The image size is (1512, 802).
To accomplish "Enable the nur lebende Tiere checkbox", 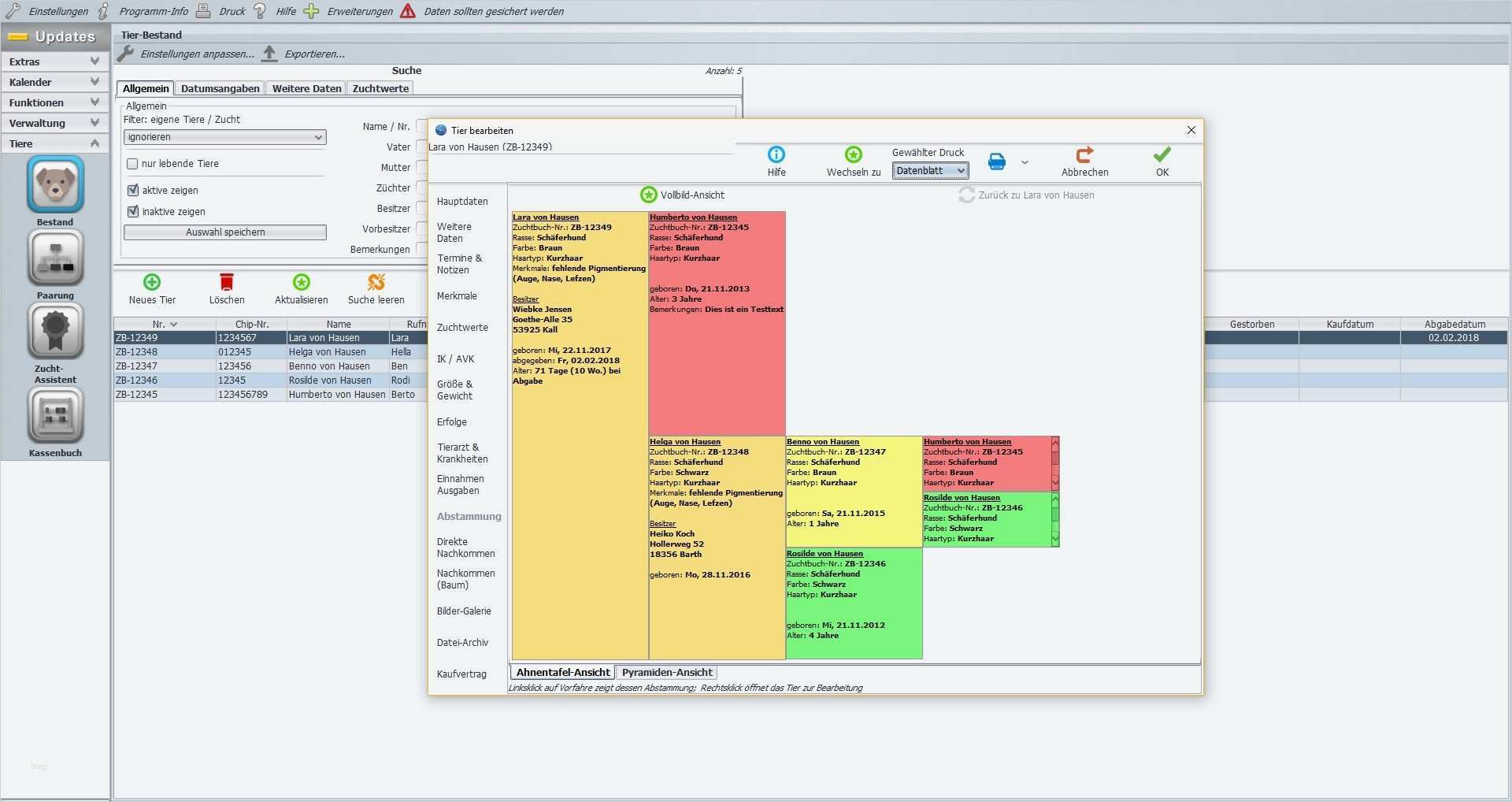I will [132, 164].
